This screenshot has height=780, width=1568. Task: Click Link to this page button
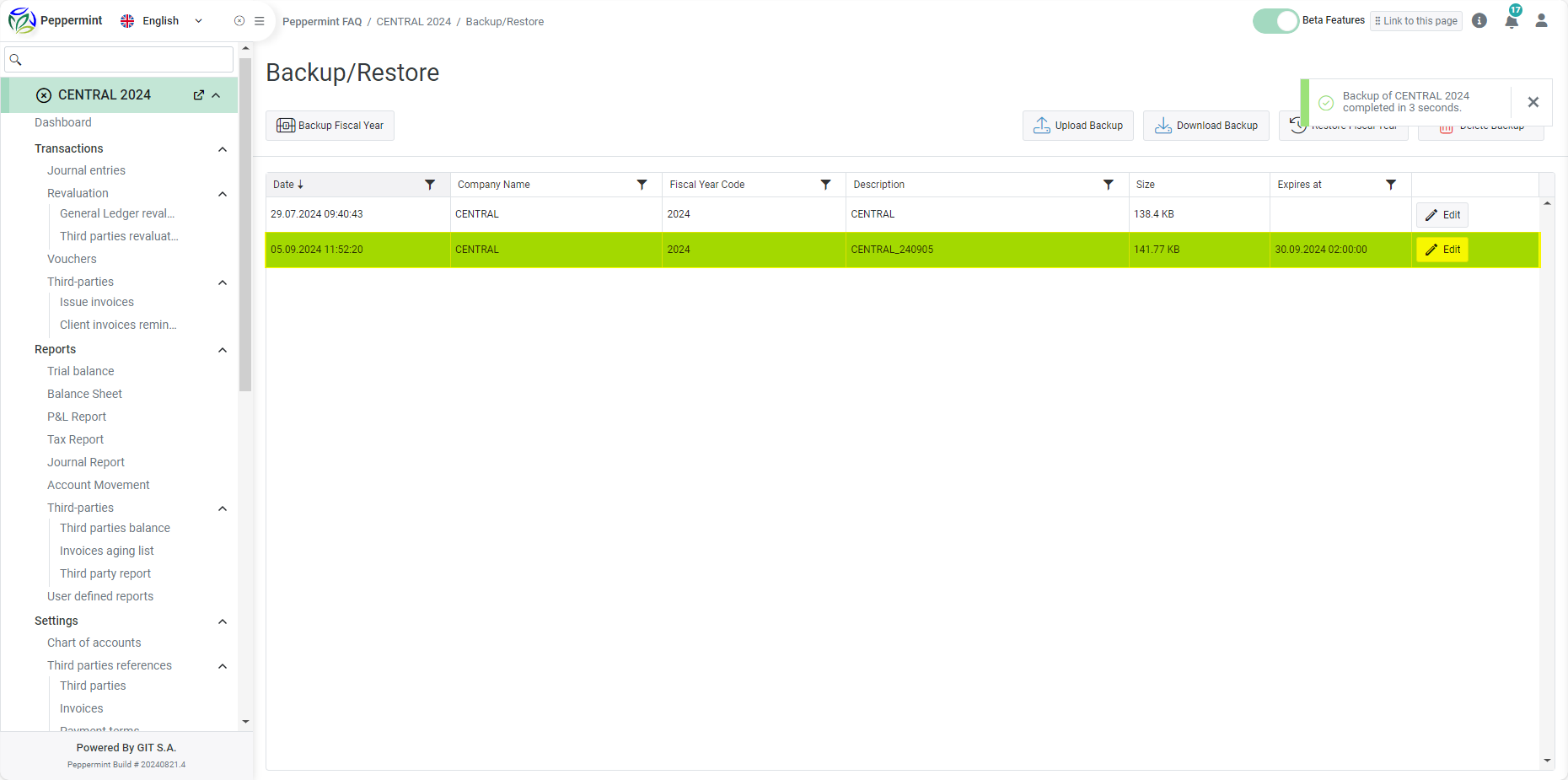(1416, 21)
